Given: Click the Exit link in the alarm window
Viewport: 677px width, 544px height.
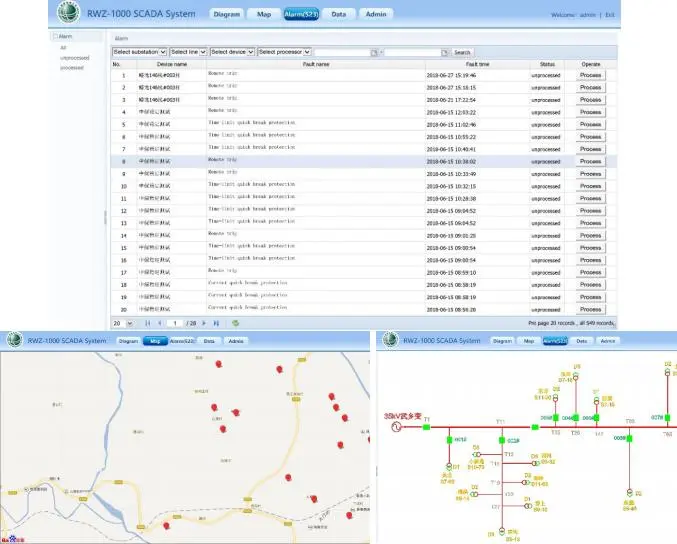Looking at the screenshot, I should (610, 15).
